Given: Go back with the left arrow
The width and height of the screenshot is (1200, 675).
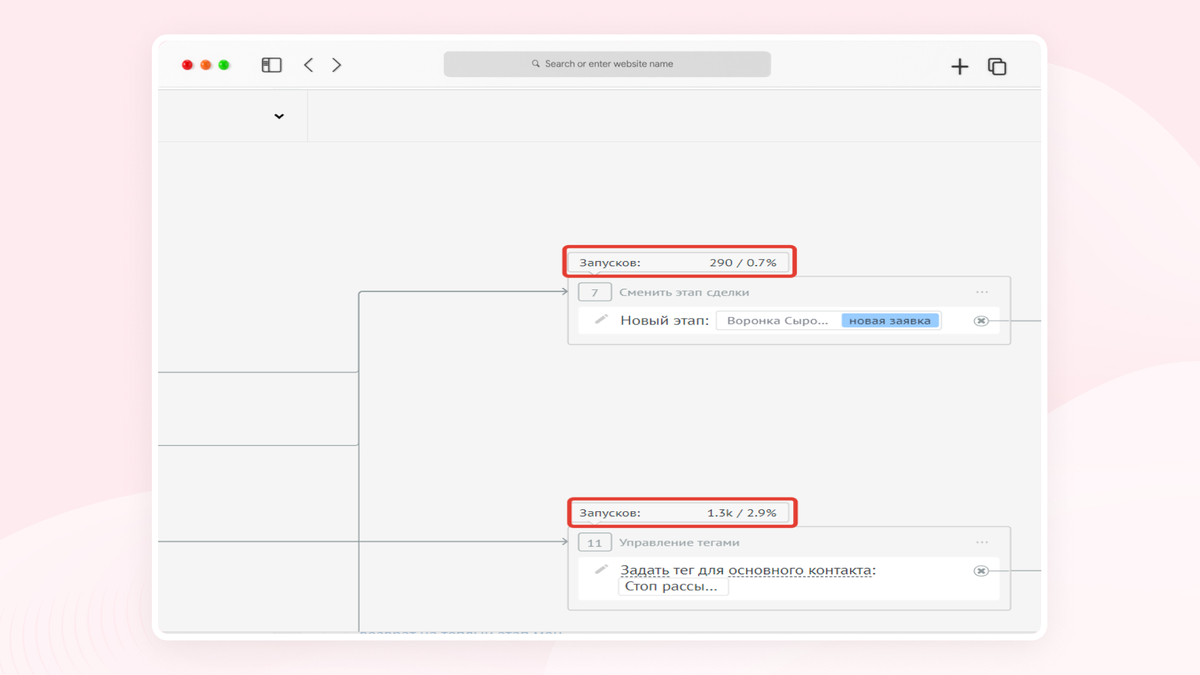Looking at the screenshot, I should point(308,65).
